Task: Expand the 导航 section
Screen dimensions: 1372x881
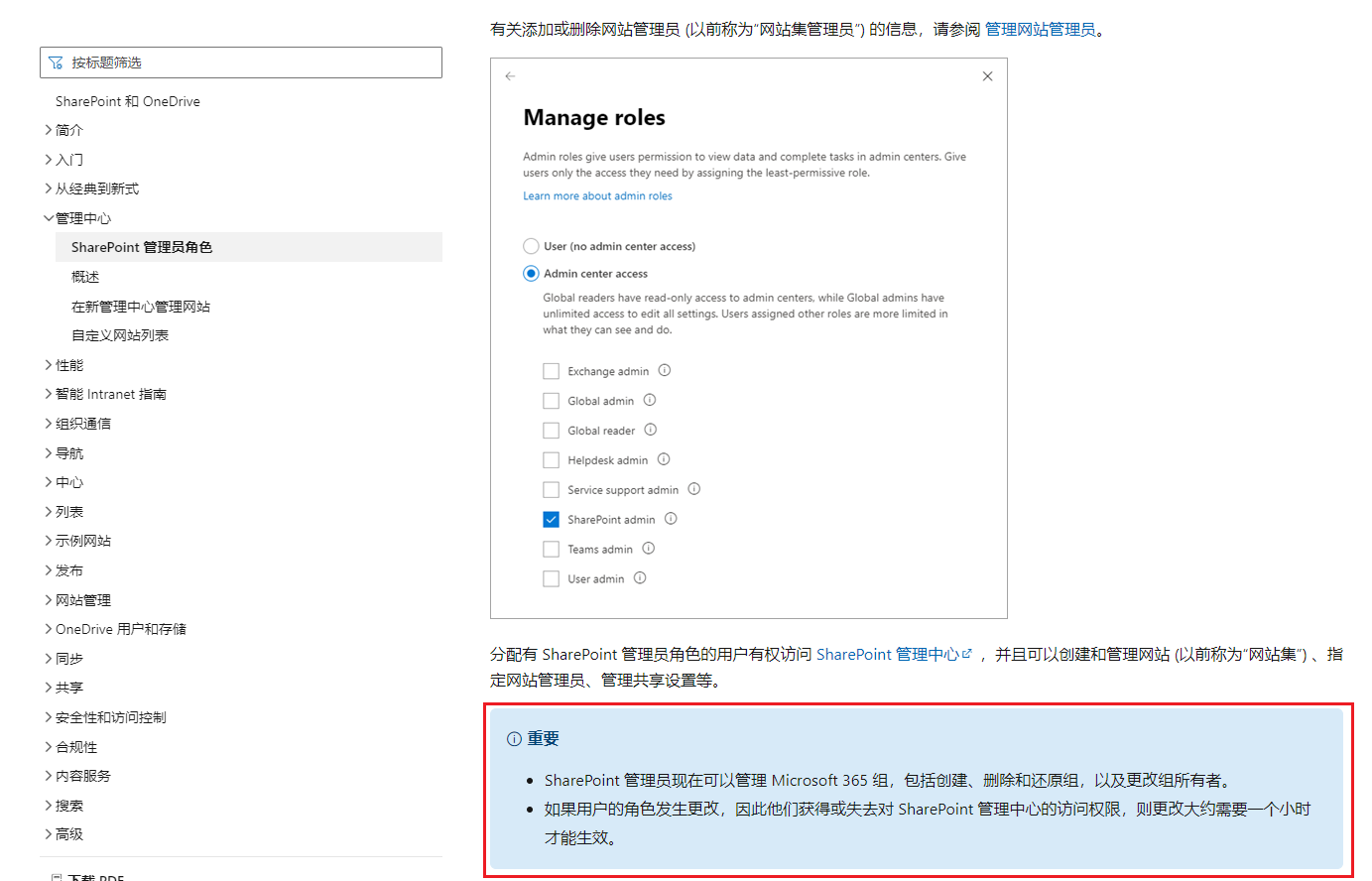Action: 63,453
